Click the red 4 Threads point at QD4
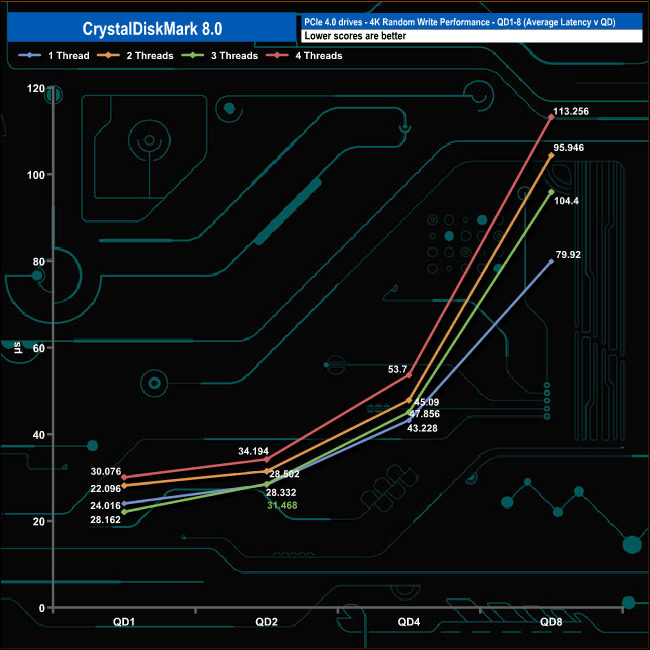The height and width of the screenshot is (650, 650). (x=409, y=375)
